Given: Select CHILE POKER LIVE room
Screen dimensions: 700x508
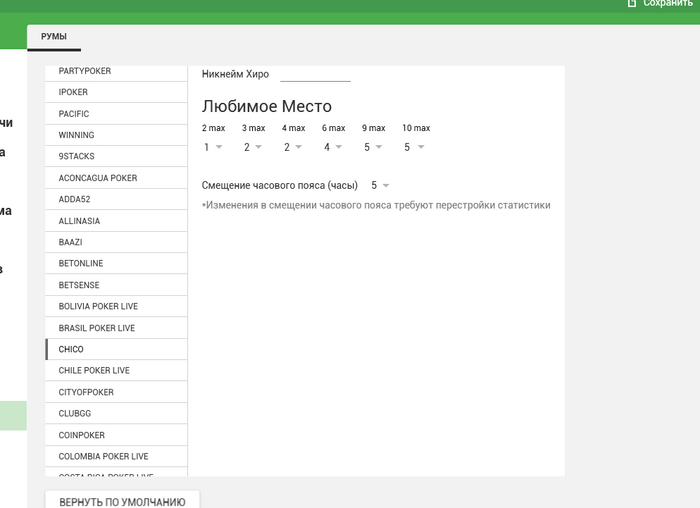Looking at the screenshot, I should (116, 371).
